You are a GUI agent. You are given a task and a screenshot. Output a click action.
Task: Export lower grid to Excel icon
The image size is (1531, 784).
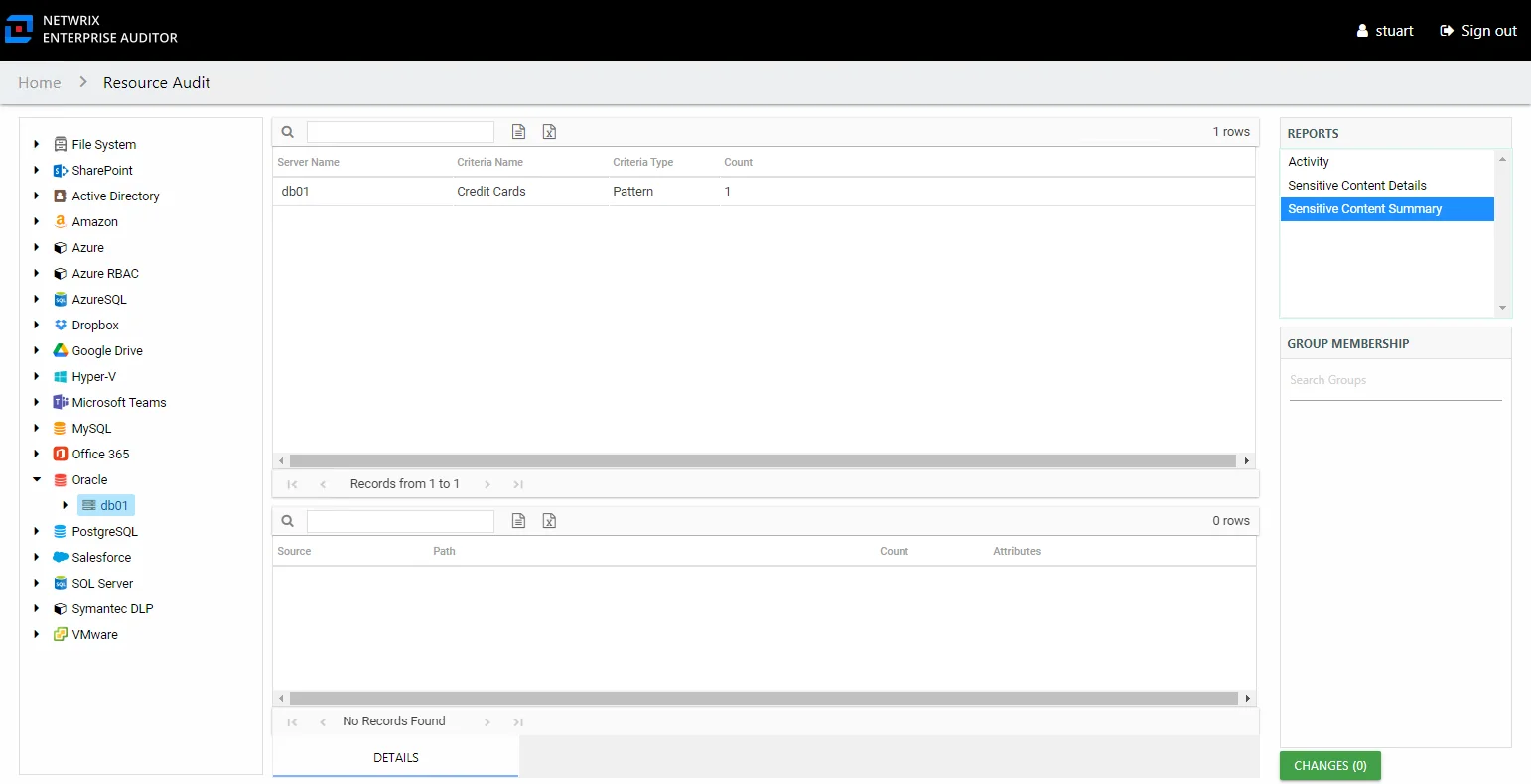549,521
